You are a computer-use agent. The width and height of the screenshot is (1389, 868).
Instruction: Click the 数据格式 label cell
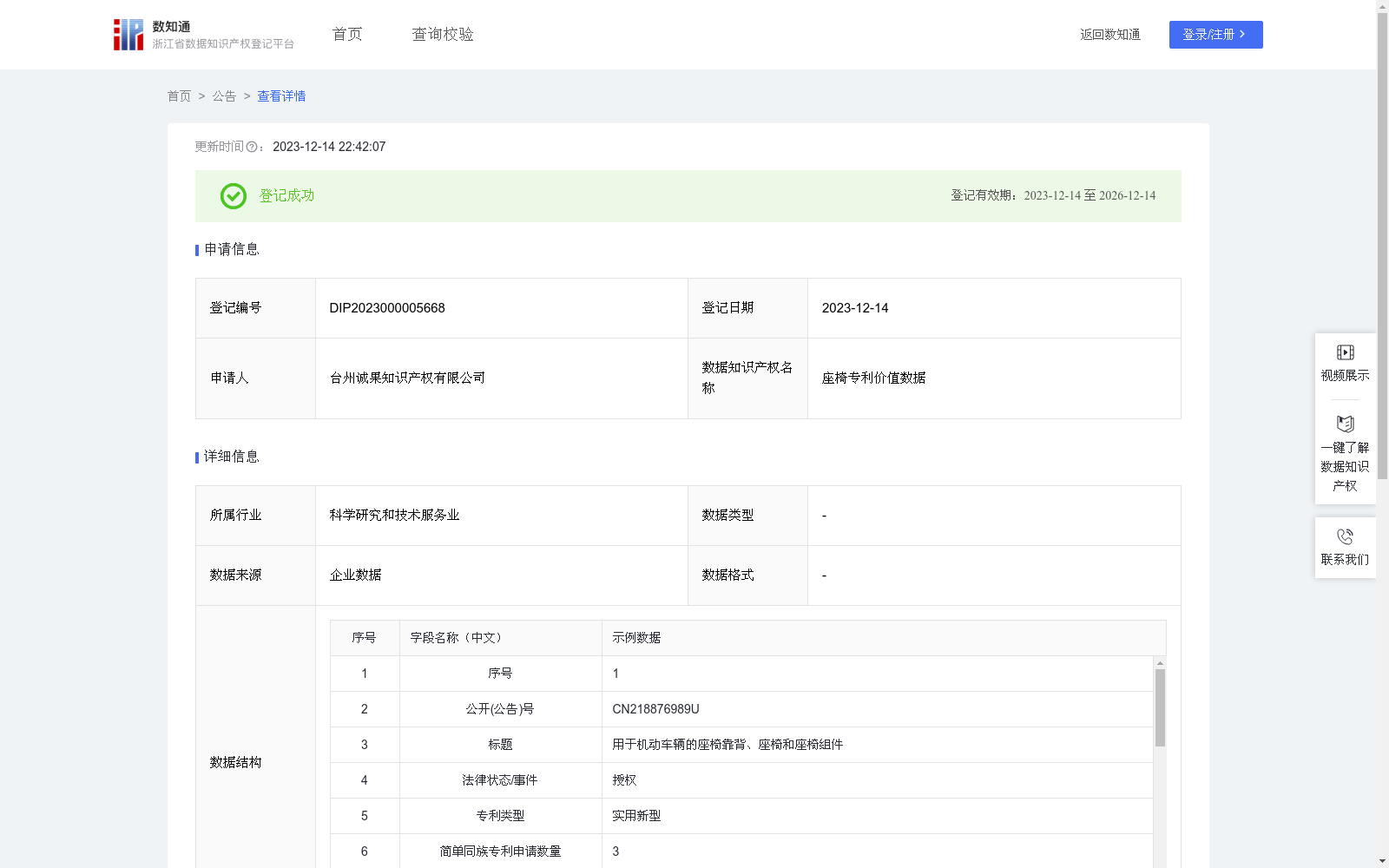coord(747,575)
